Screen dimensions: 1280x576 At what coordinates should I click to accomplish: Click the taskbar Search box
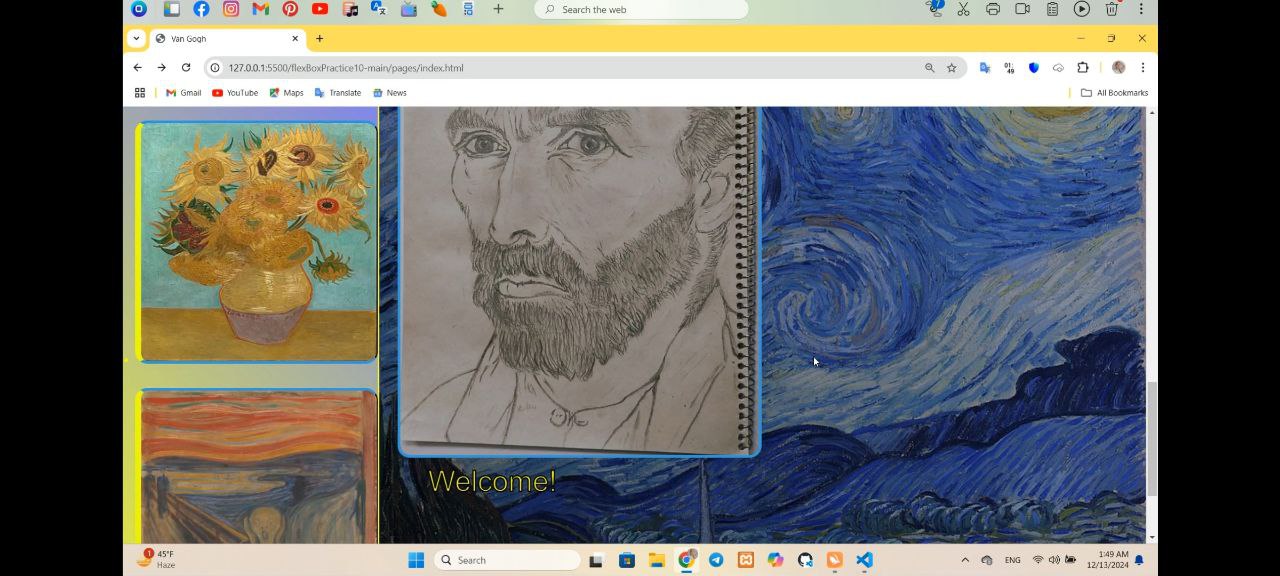[x=507, y=560]
